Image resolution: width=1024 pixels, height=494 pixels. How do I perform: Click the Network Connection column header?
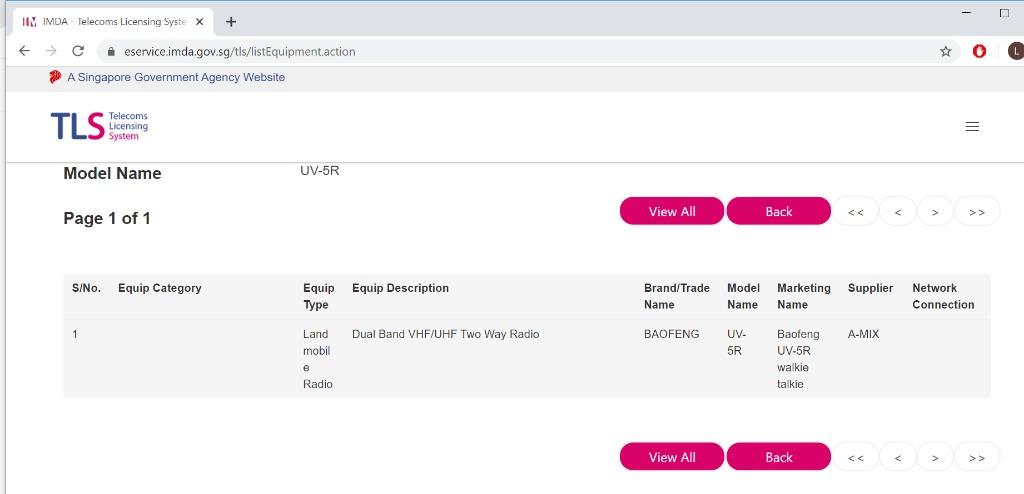pyautogui.click(x=943, y=297)
